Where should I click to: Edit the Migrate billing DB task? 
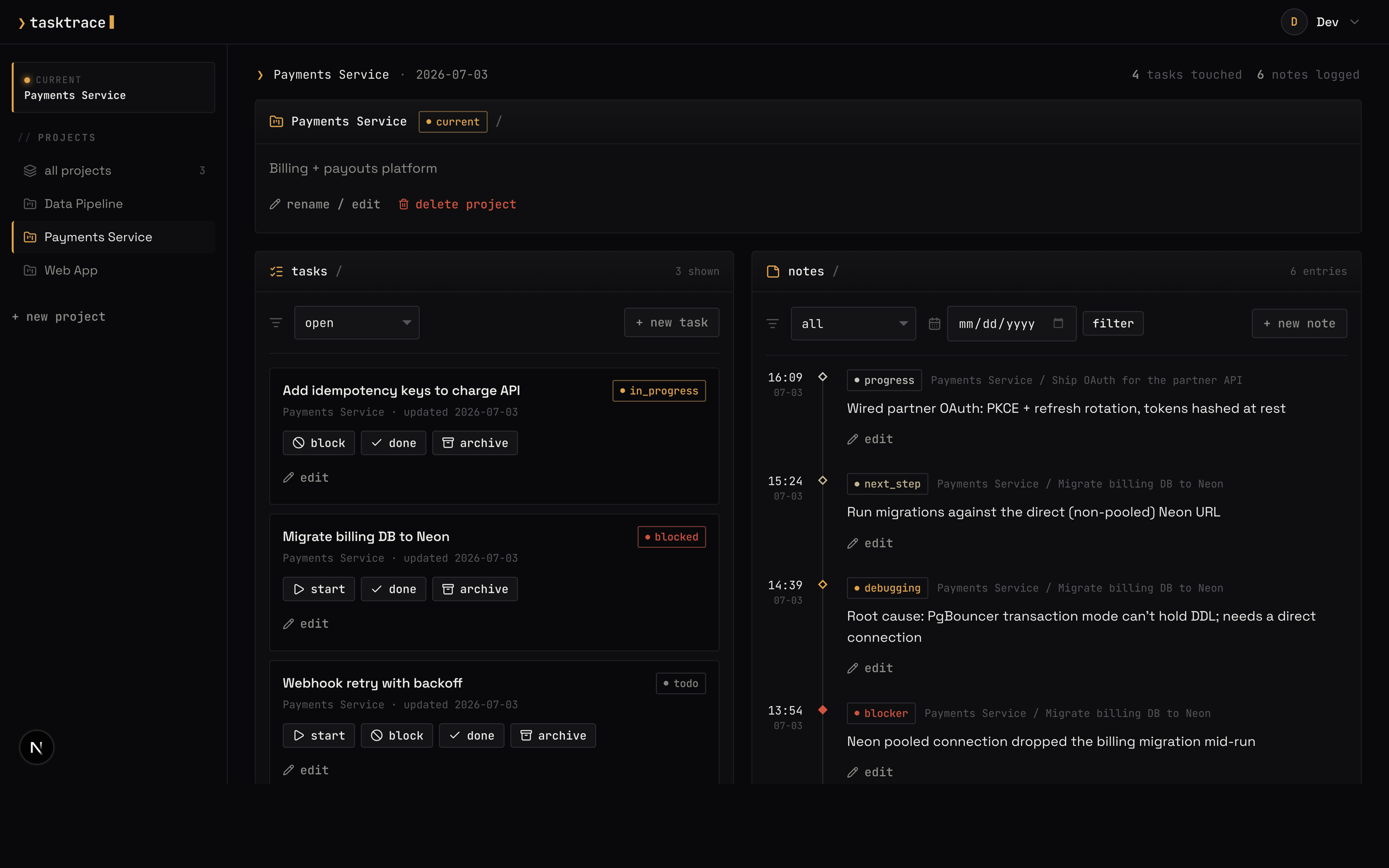pos(306,623)
